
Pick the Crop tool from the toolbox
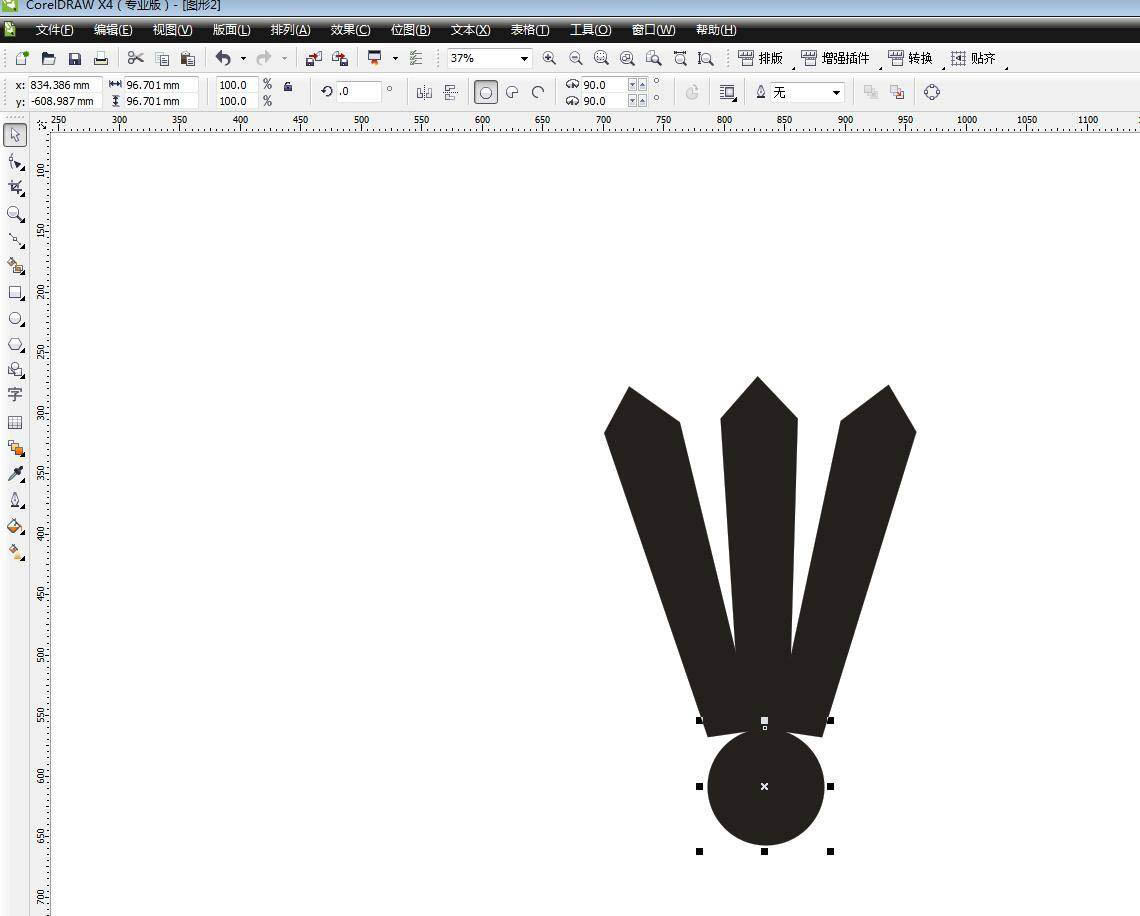point(15,188)
